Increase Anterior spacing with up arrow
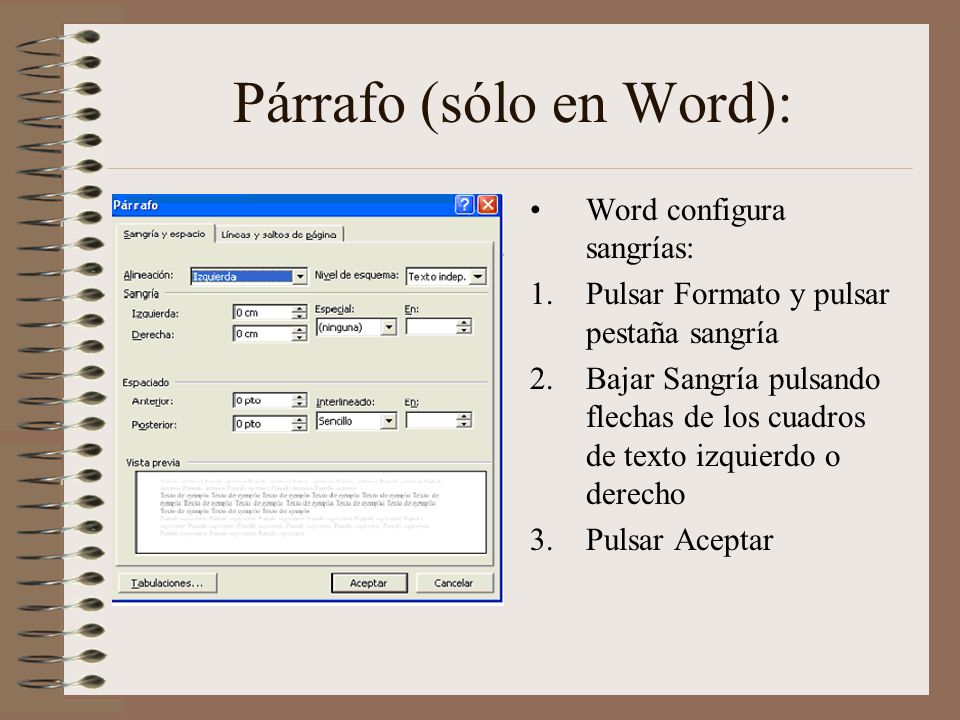Viewport: 960px width, 720px height. 299,396
